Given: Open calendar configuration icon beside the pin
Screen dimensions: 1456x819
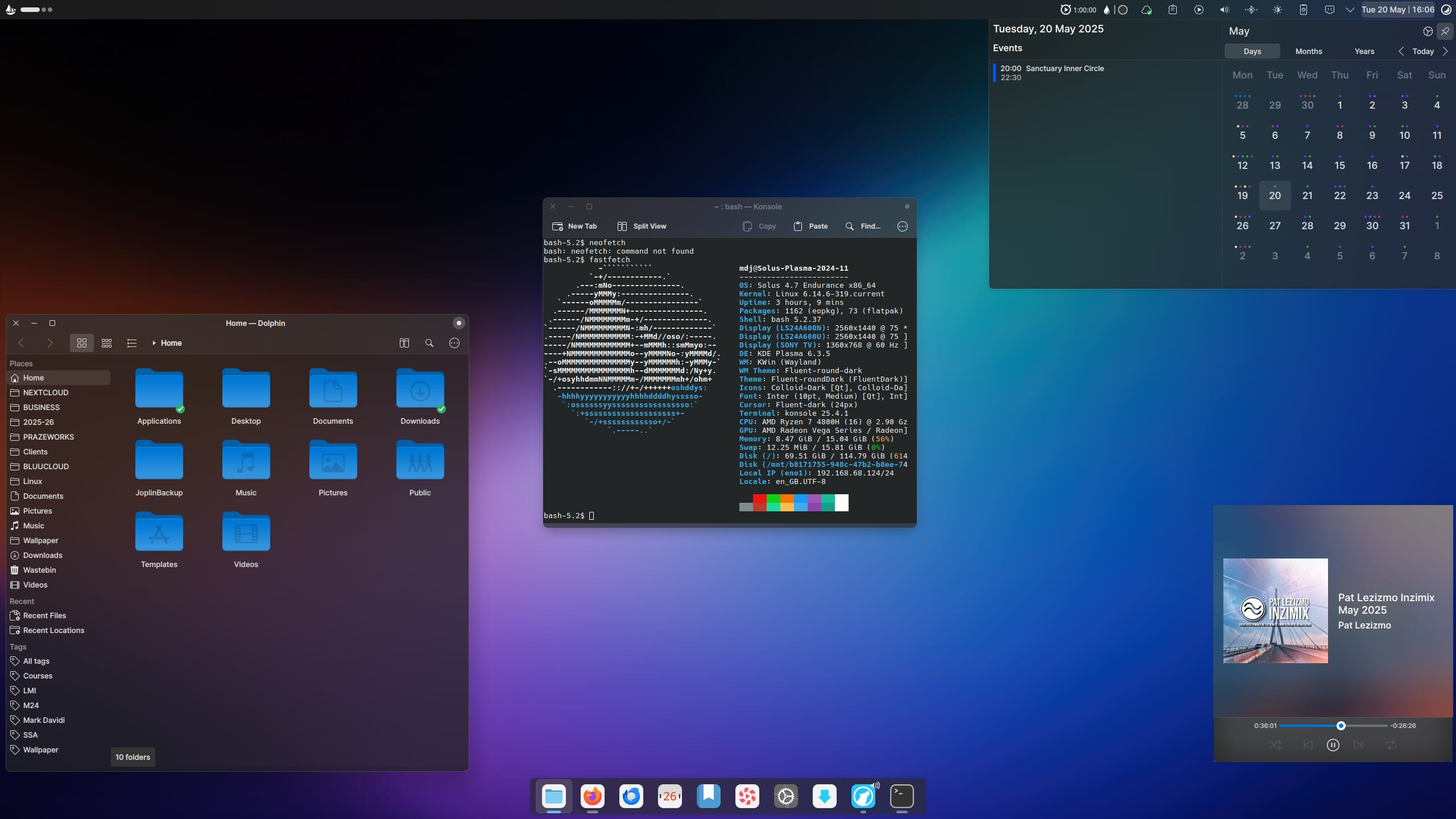Looking at the screenshot, I should tap(1428, 31).
